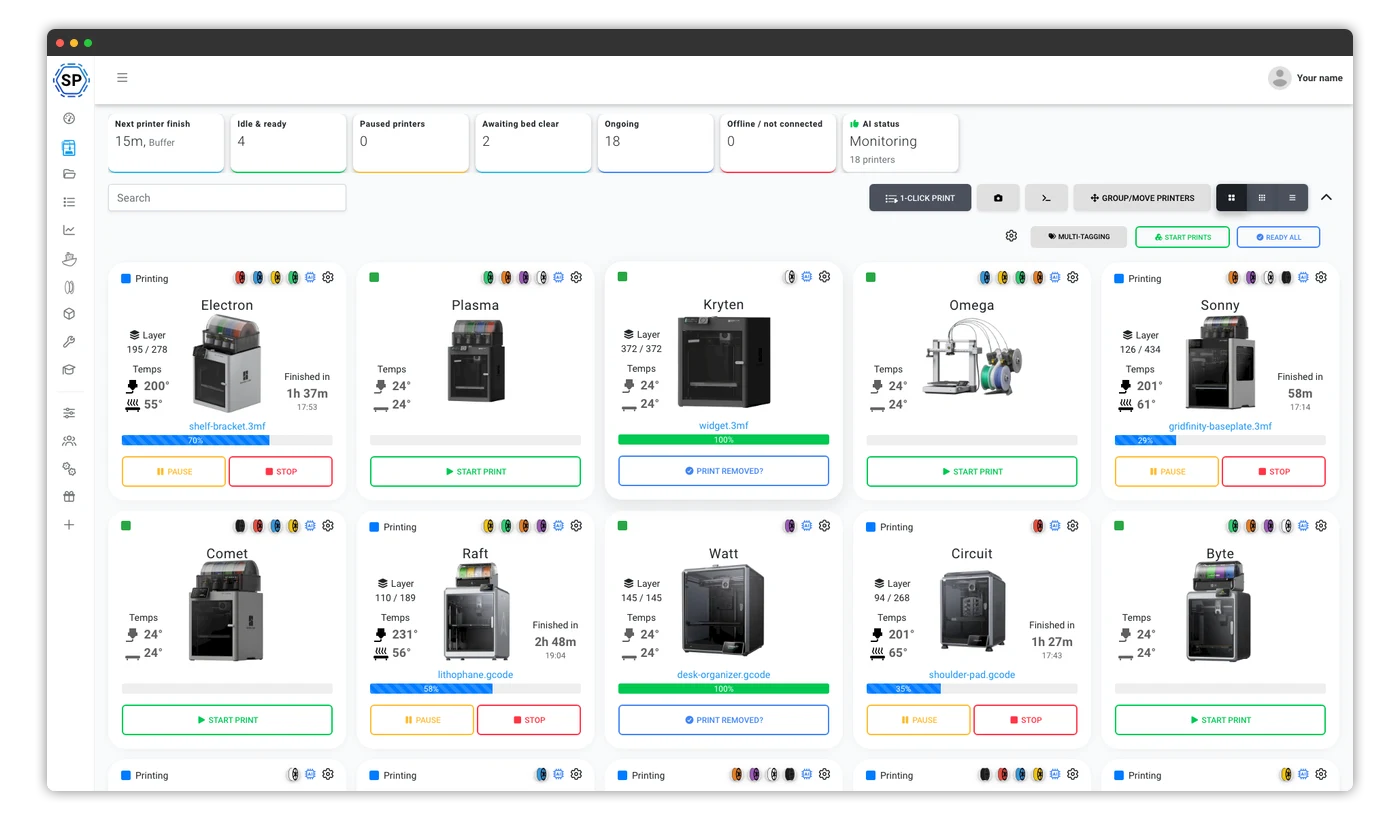Click the plus icon in sidebar
Screen dimensions: 1400x819
[x=69, y=525]
